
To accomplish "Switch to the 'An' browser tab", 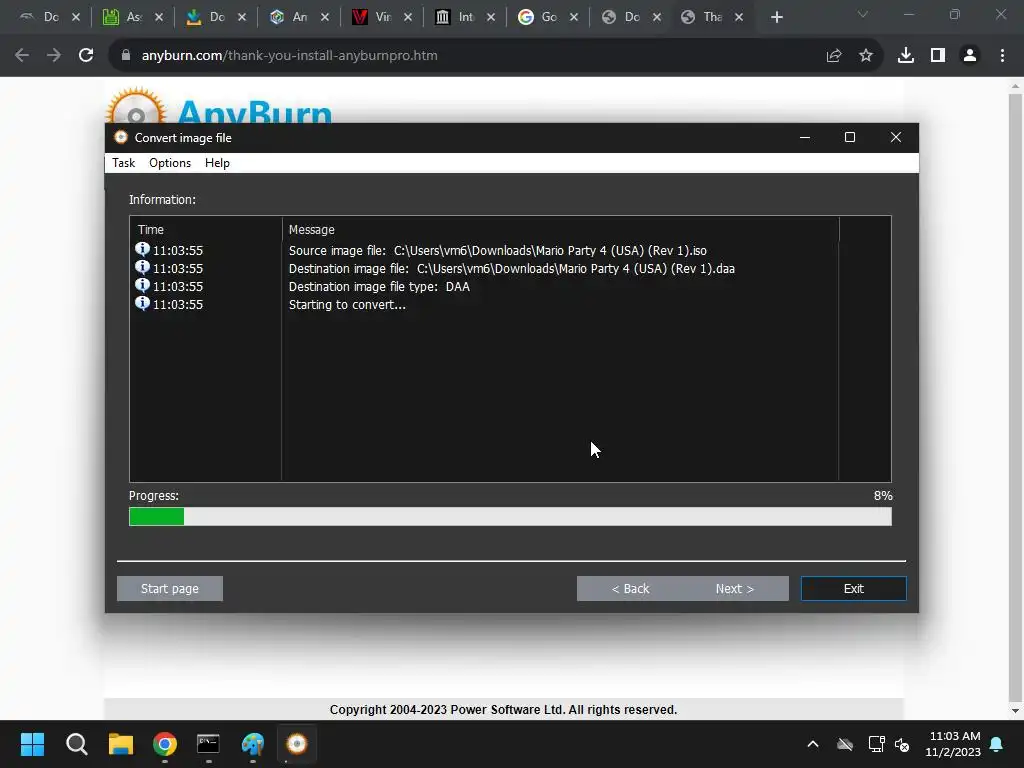I will point(299,17).
